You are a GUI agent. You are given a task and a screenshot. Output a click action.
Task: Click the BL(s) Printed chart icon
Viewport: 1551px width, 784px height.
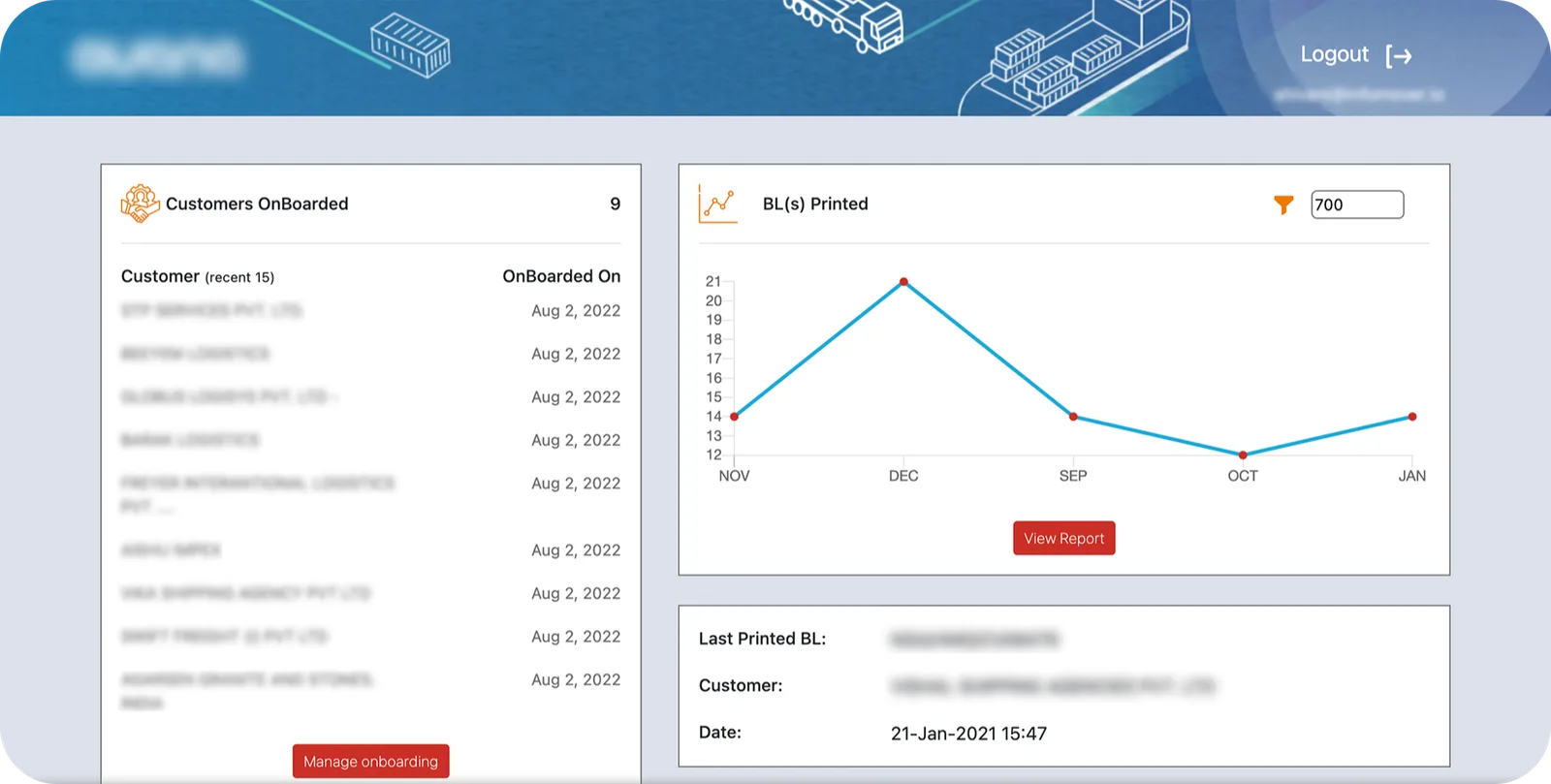718,204
